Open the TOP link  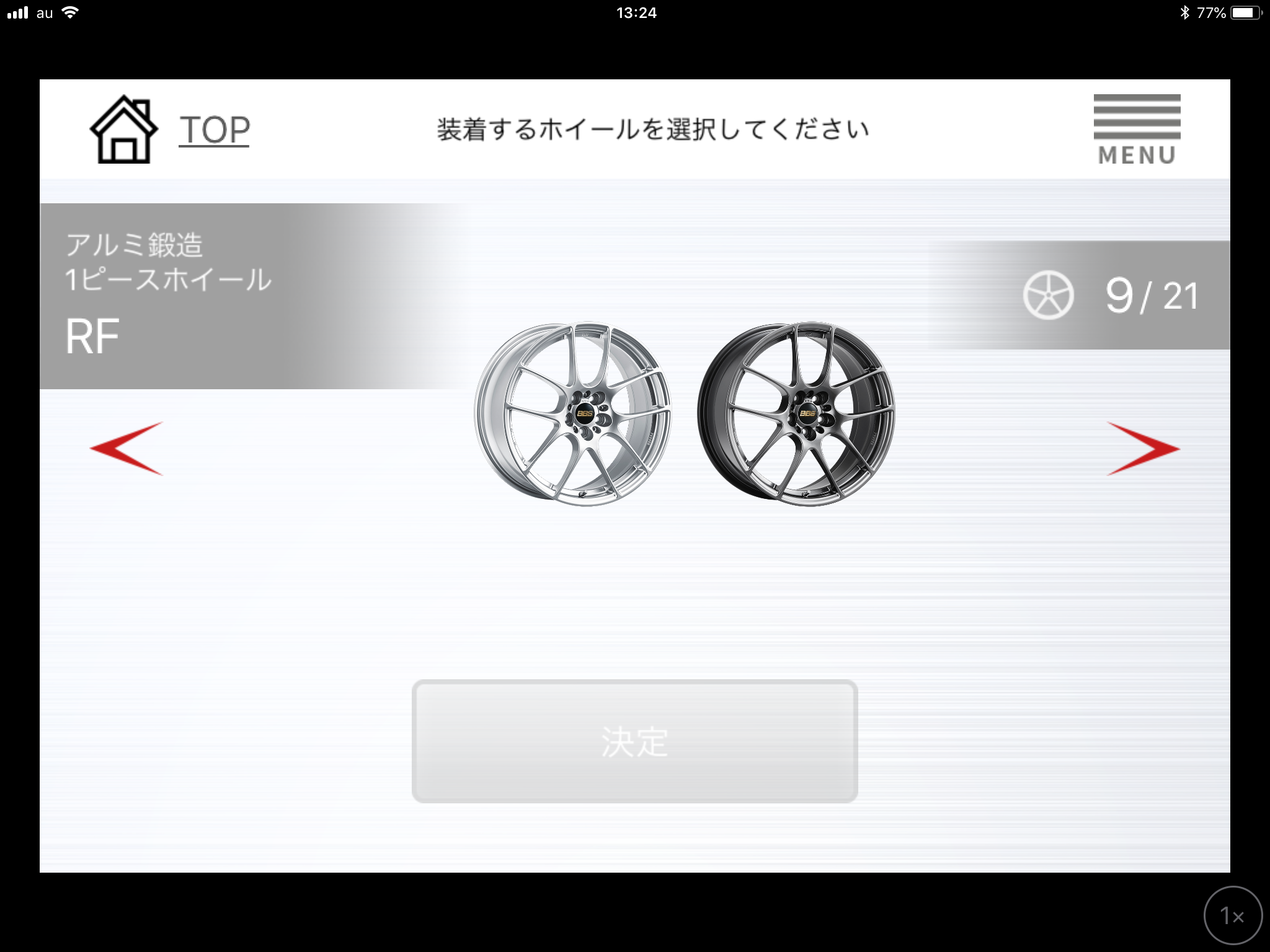(x=215, y=130)
